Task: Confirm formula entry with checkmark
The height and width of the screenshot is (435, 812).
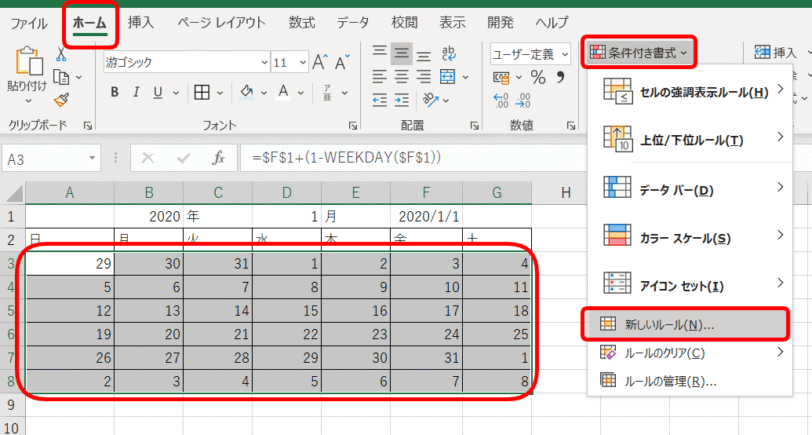Action: tap(183, 158)
